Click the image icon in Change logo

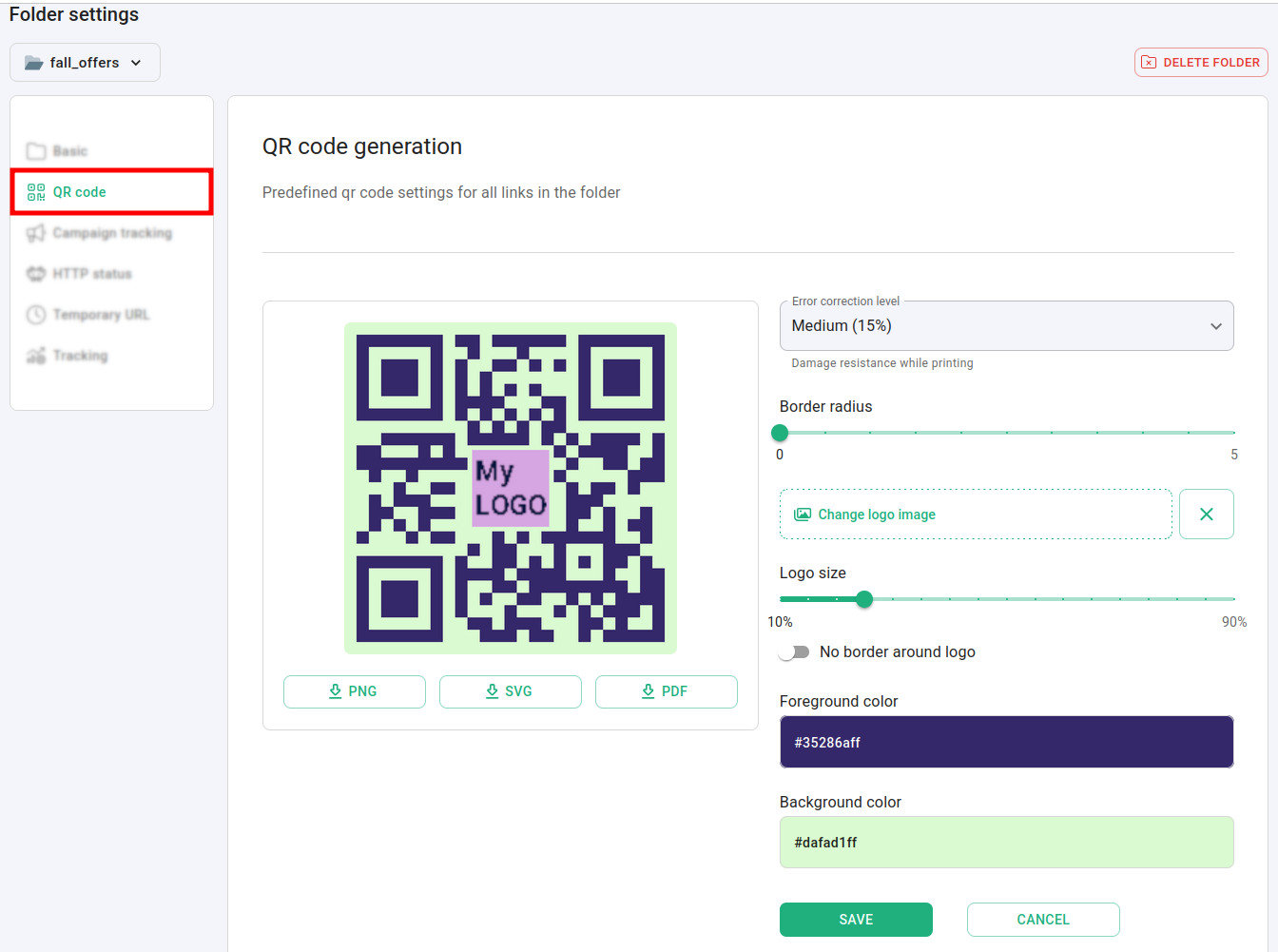[803, 515]
